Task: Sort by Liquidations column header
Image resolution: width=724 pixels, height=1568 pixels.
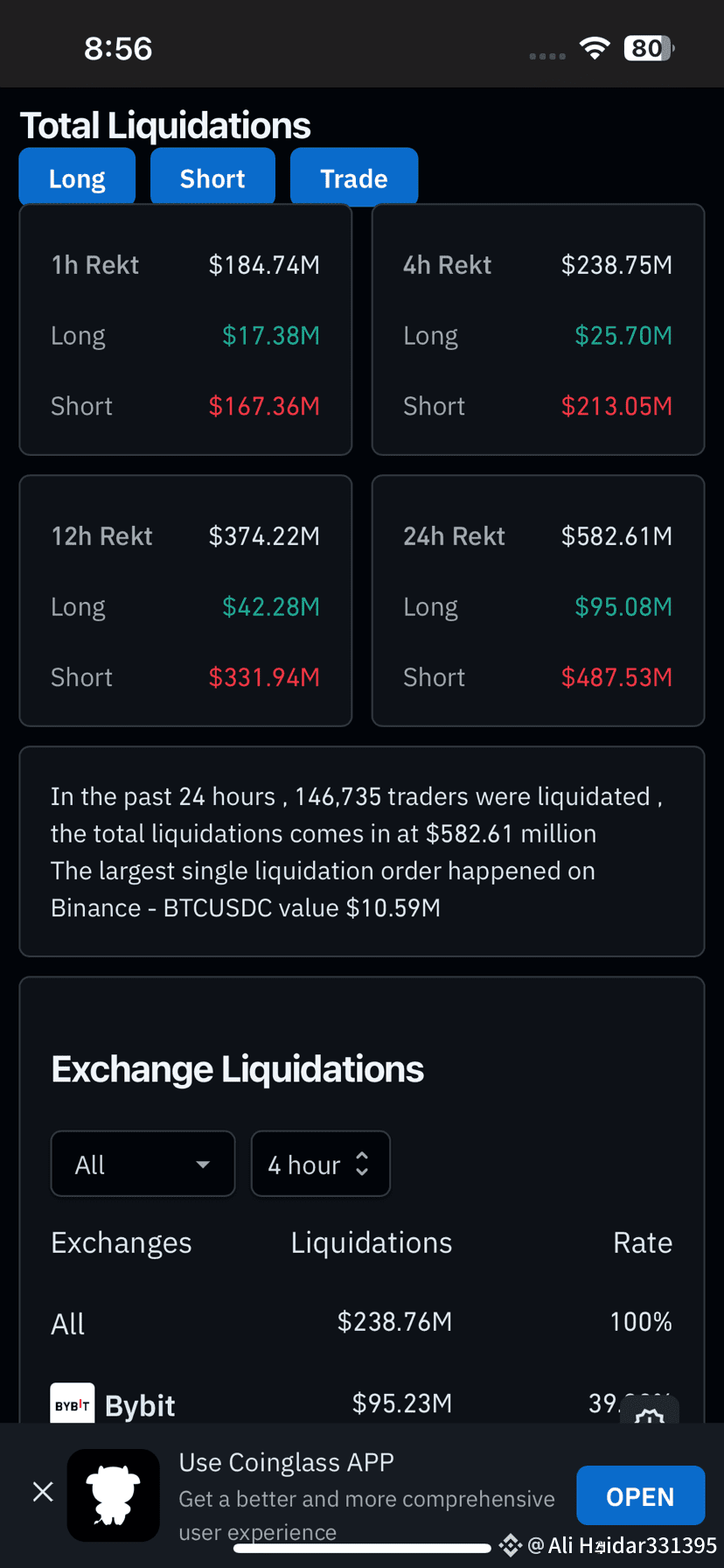Action: (372, 1242)
